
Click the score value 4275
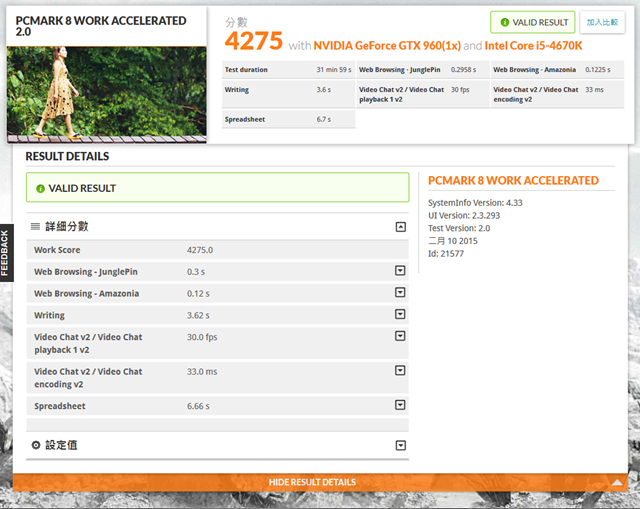pyautogui.click(x=253, y=41)
